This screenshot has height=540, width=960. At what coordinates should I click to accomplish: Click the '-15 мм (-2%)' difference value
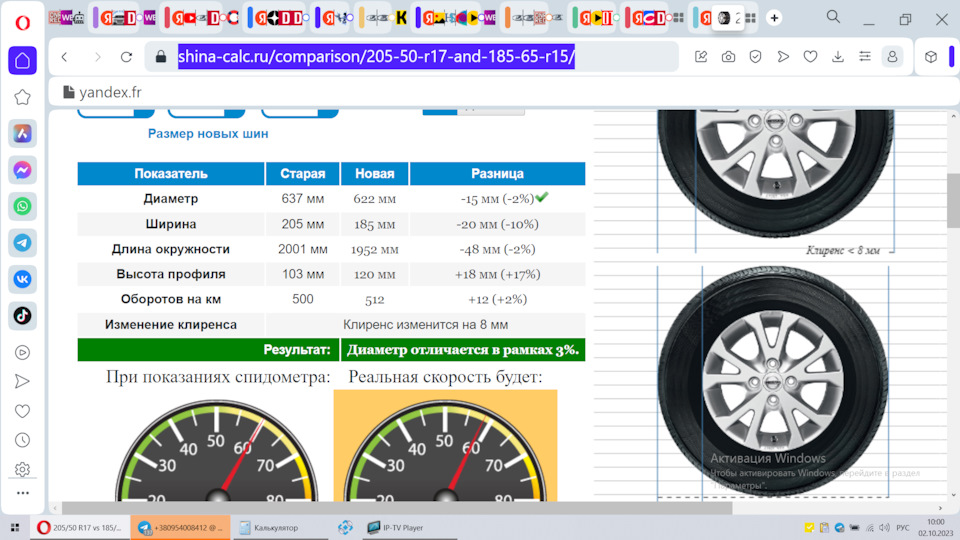tap(497, 199)
